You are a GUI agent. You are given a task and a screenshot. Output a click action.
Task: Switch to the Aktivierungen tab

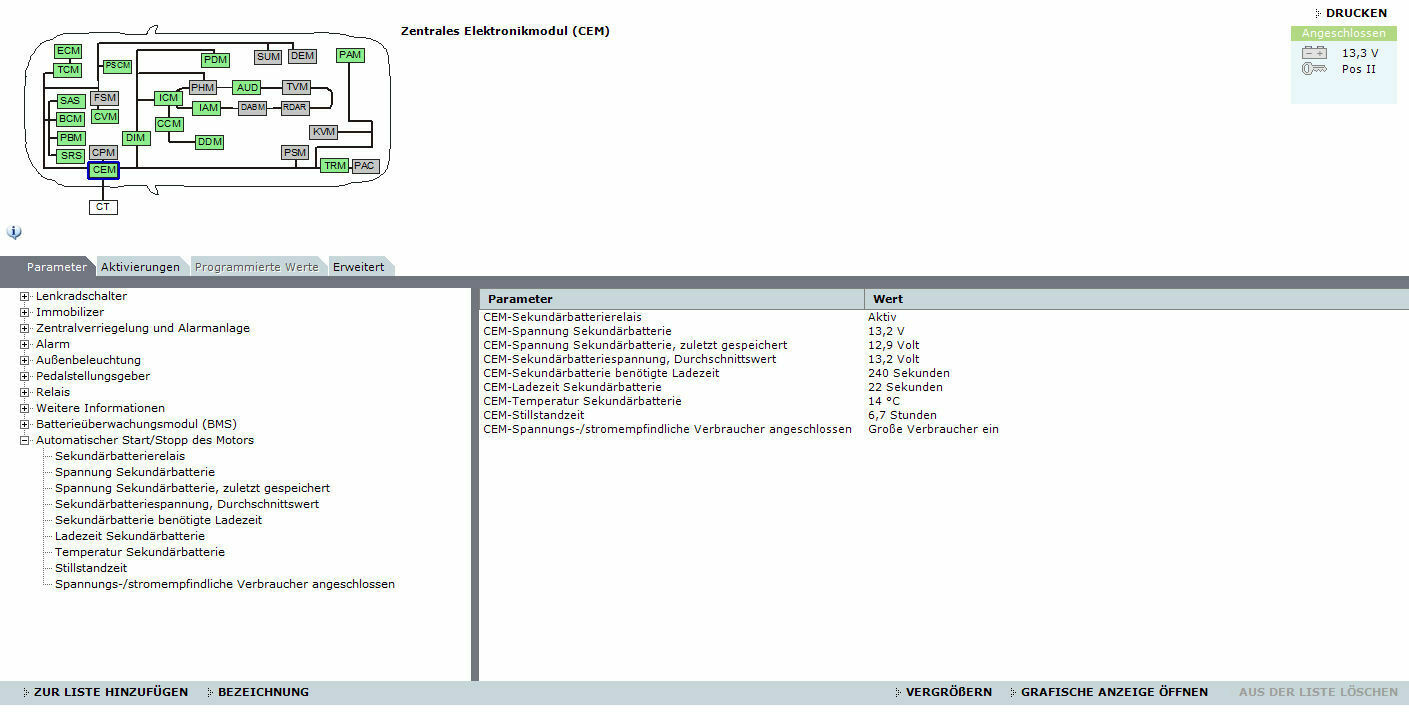[x=140, y=267]
